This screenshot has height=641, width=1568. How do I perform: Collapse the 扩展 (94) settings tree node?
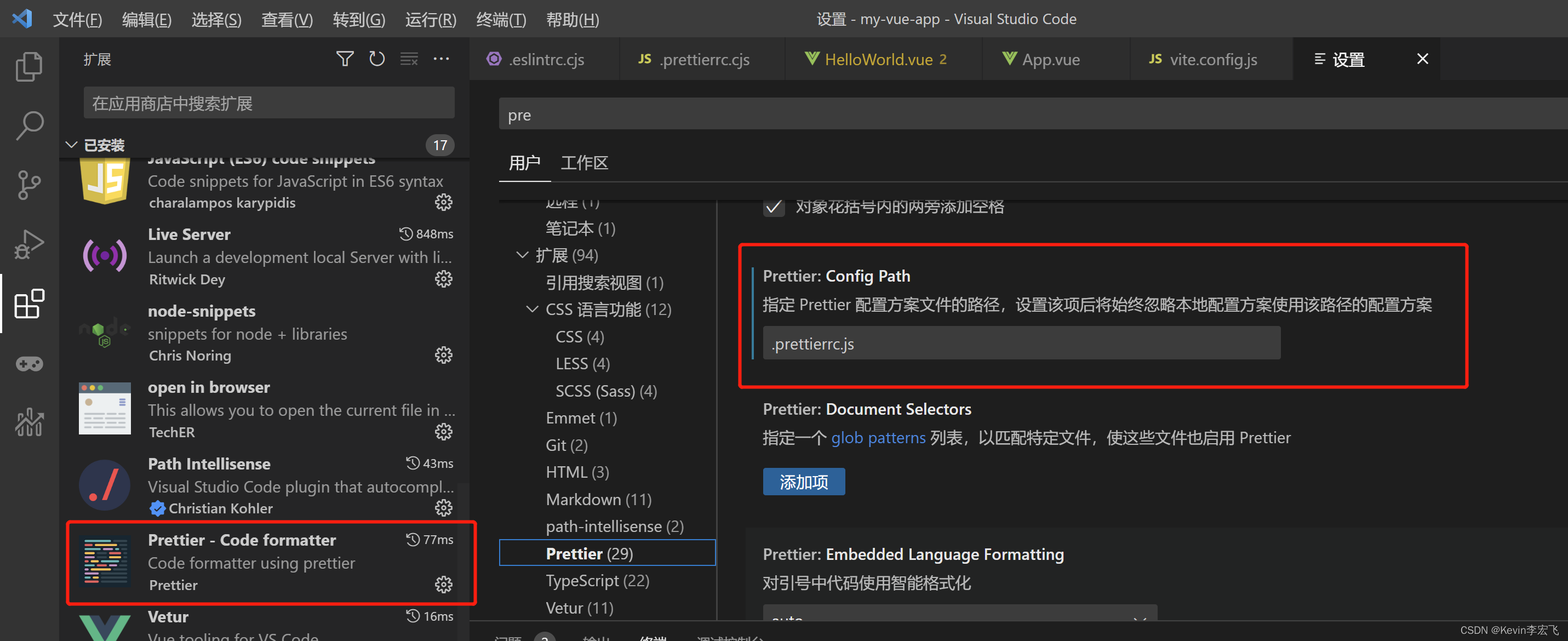[522, 255]
